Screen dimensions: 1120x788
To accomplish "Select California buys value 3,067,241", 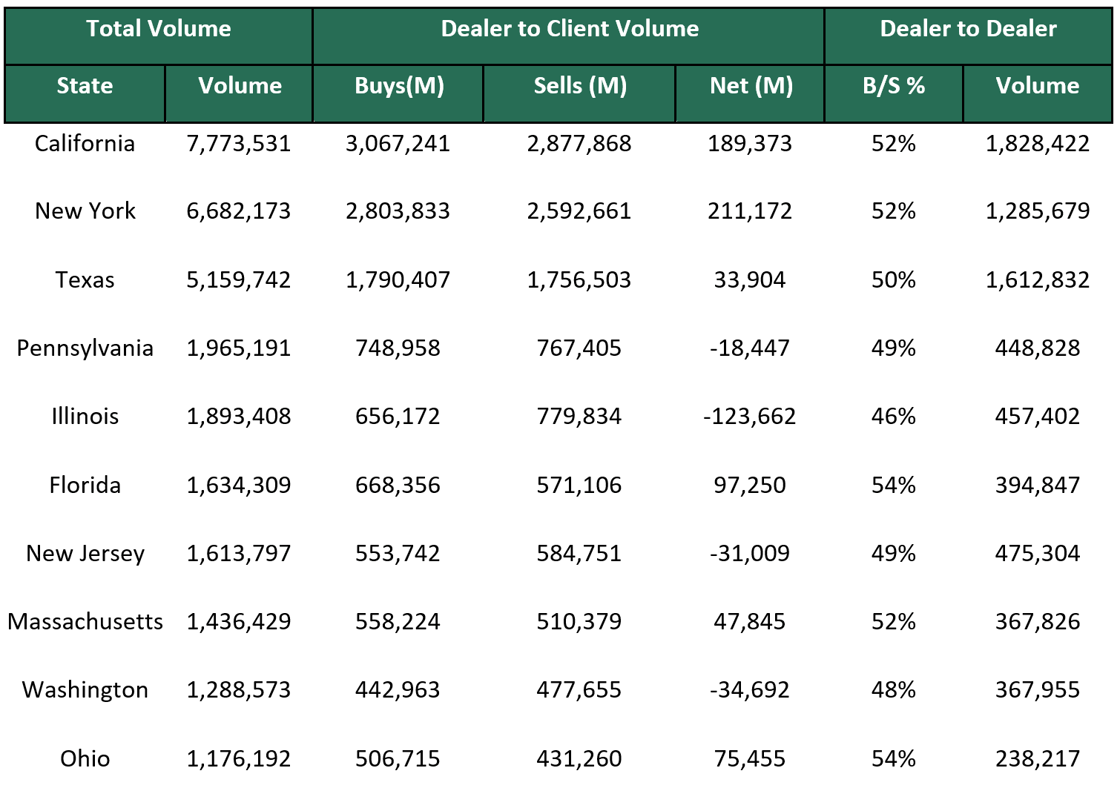I will pyautogui.click(x=398, y=144).
